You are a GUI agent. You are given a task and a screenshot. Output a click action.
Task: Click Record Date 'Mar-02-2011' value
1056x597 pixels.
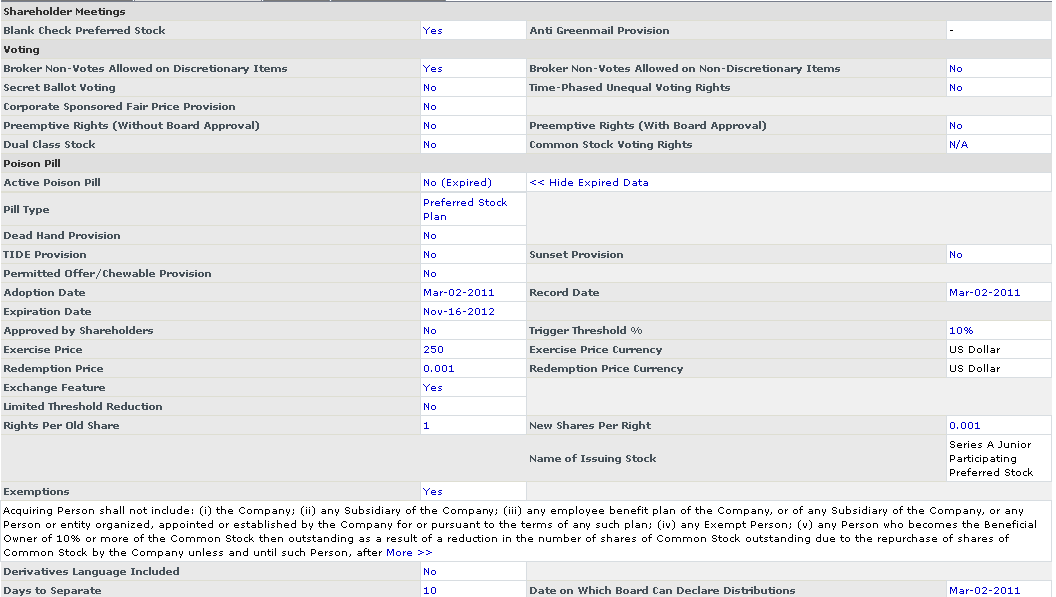[985, 292]
